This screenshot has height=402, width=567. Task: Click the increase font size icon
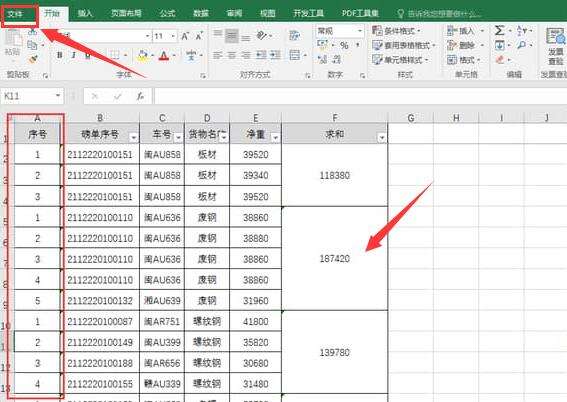(185, 36)
